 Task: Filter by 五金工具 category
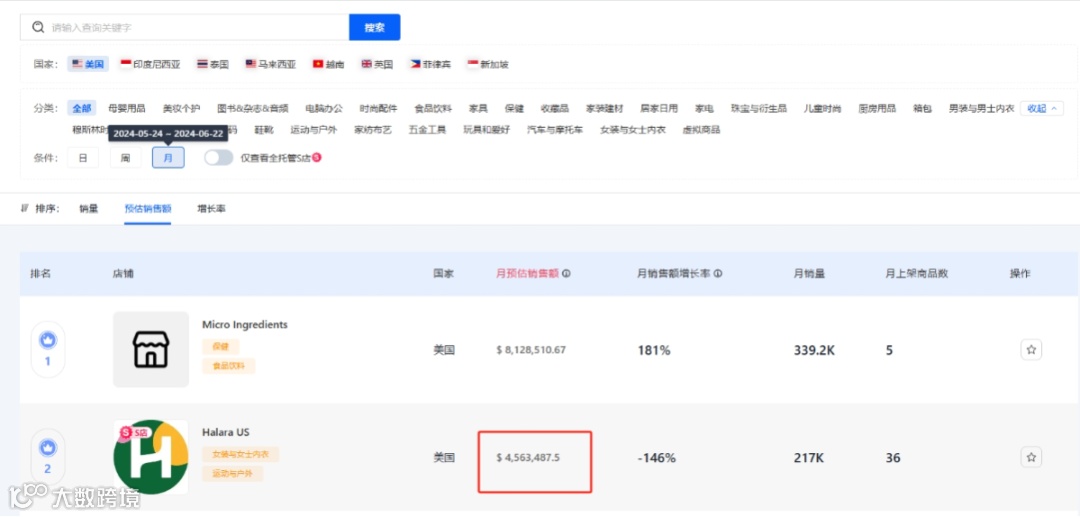427,129
